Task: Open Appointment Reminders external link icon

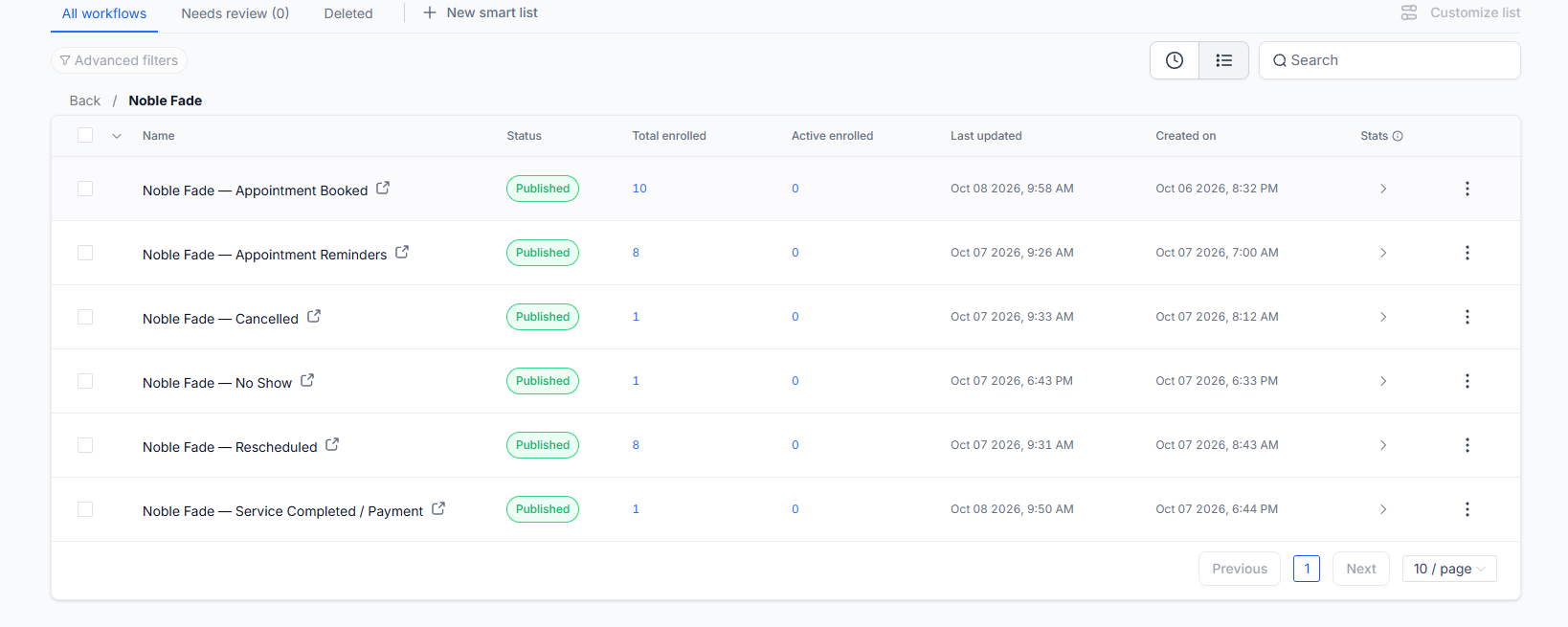Action: pos(402,252)
